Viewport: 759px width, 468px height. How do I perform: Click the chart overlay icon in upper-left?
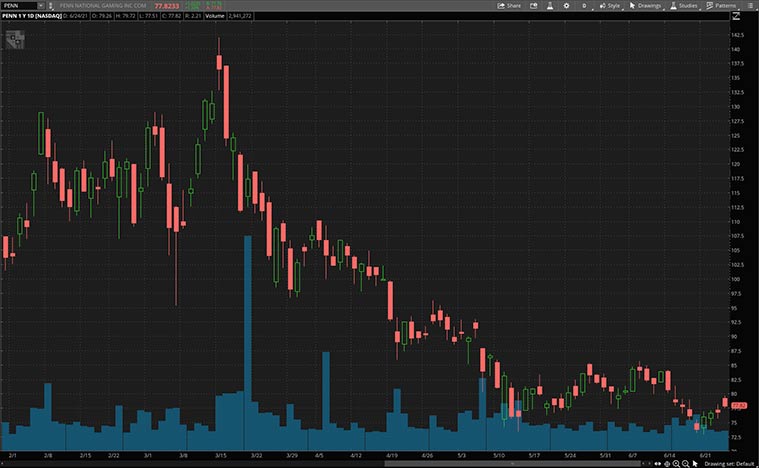coord(13,39)
